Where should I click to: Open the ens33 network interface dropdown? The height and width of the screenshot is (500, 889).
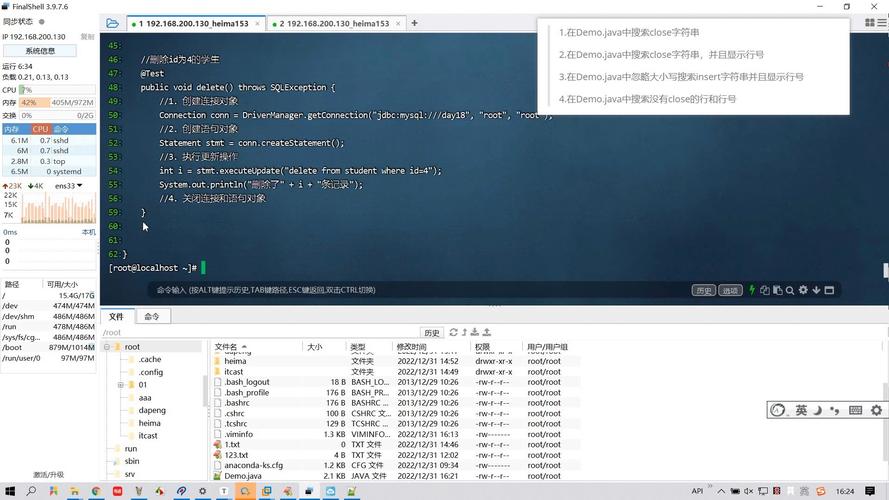click(69, 186)
